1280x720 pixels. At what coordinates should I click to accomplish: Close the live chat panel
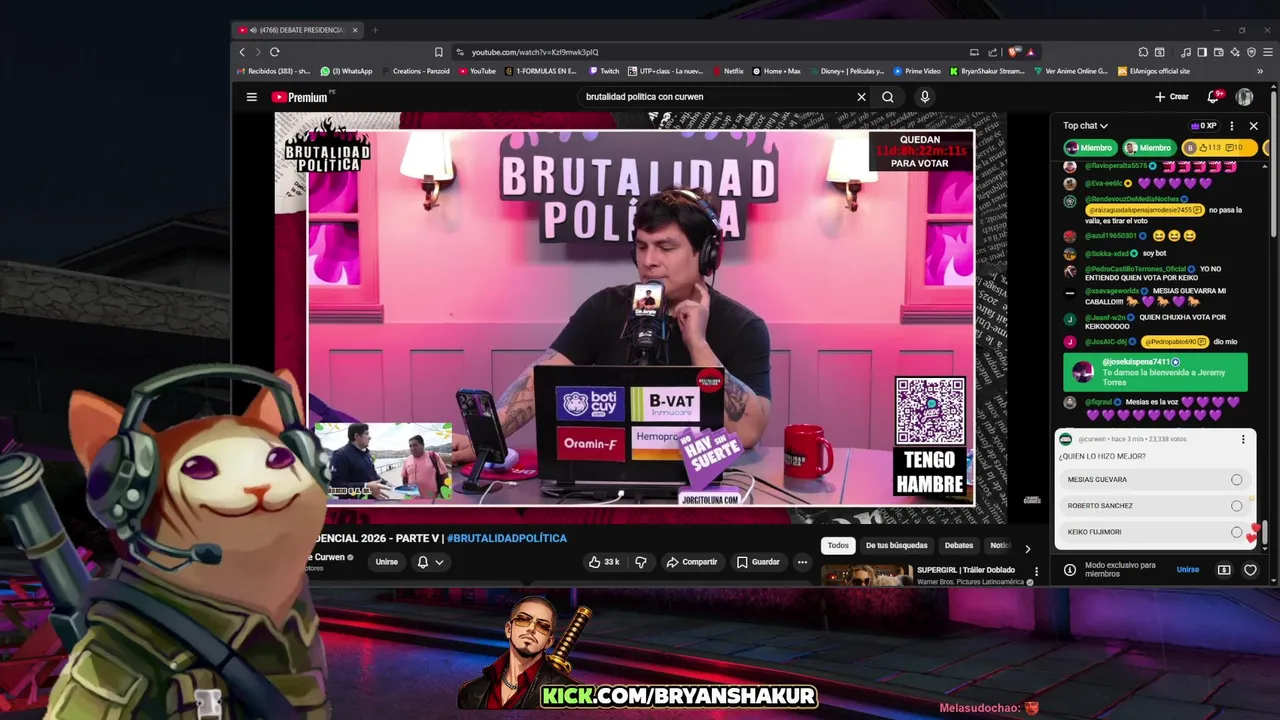pos(1253,126)
